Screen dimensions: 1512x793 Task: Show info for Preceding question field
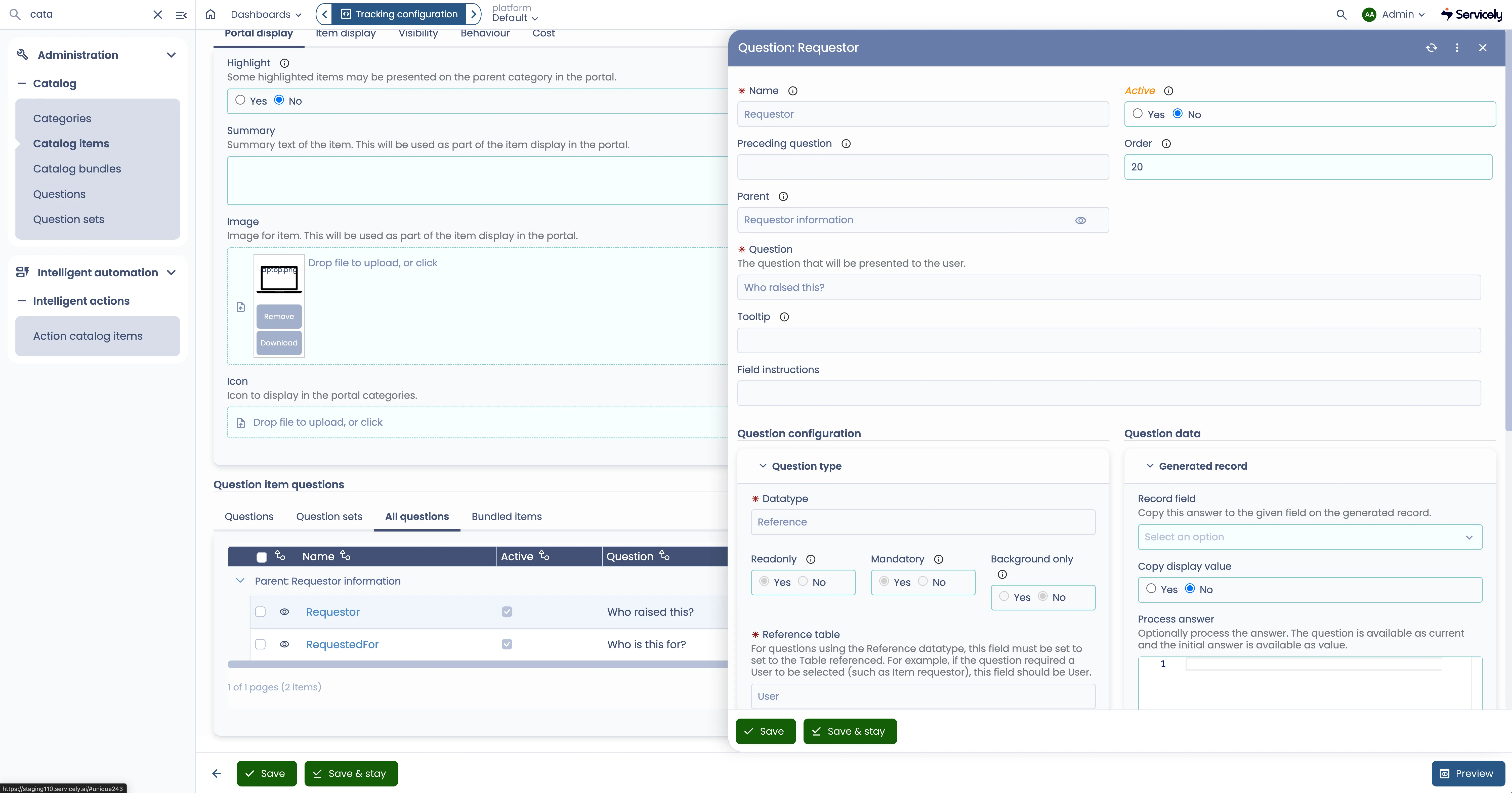(x=846, y=143)
